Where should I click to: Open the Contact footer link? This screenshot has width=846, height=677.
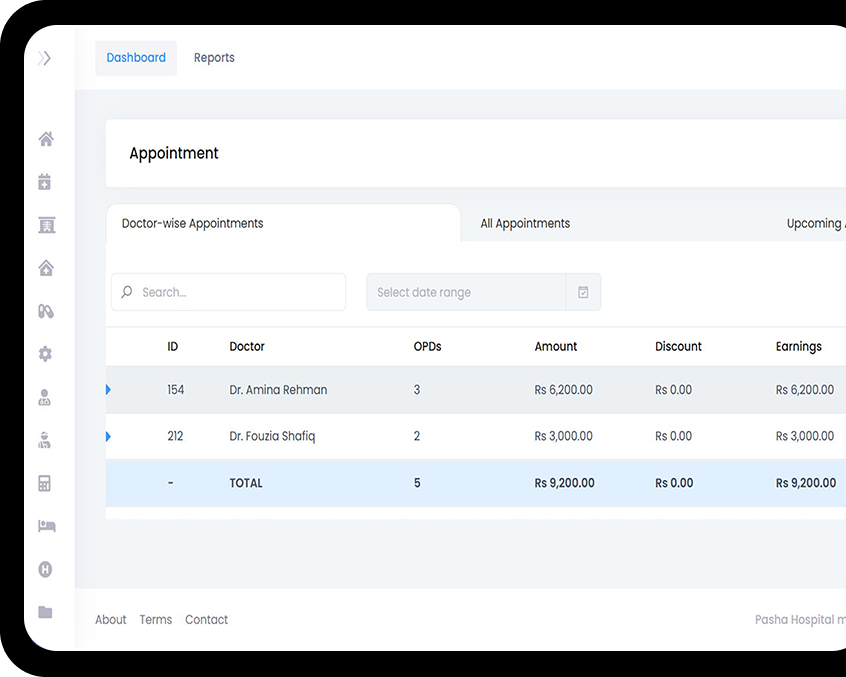click(x=206, y=620)
